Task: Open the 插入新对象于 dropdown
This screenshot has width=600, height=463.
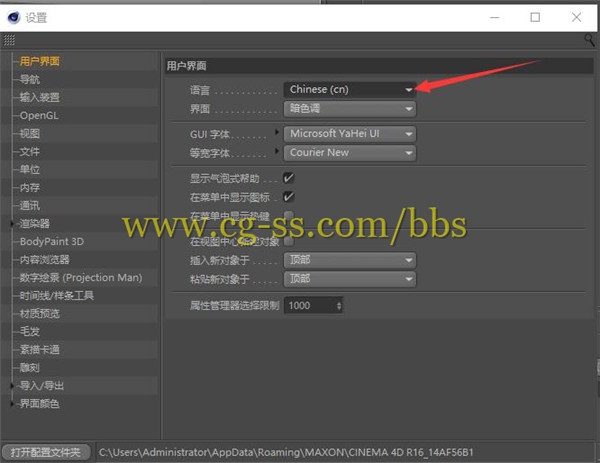Action: pyautogui.click(x=350, y=260)
